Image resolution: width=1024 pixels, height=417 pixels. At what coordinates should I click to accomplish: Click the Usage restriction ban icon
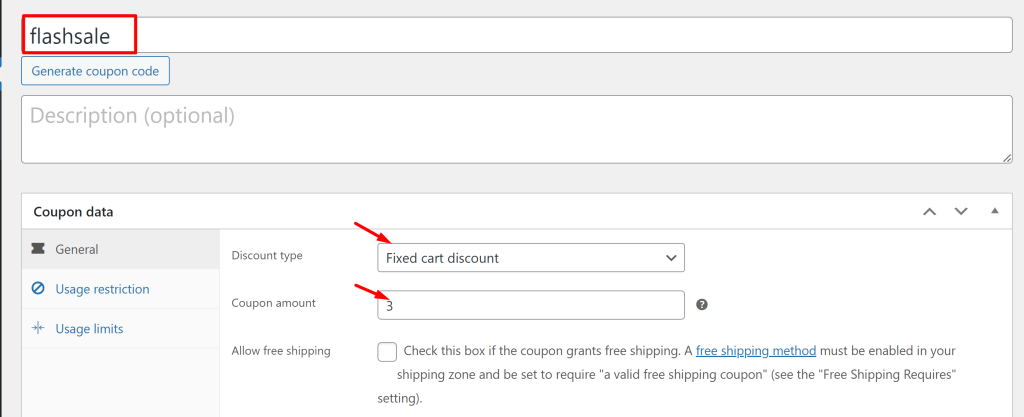[x=38, y=288]
